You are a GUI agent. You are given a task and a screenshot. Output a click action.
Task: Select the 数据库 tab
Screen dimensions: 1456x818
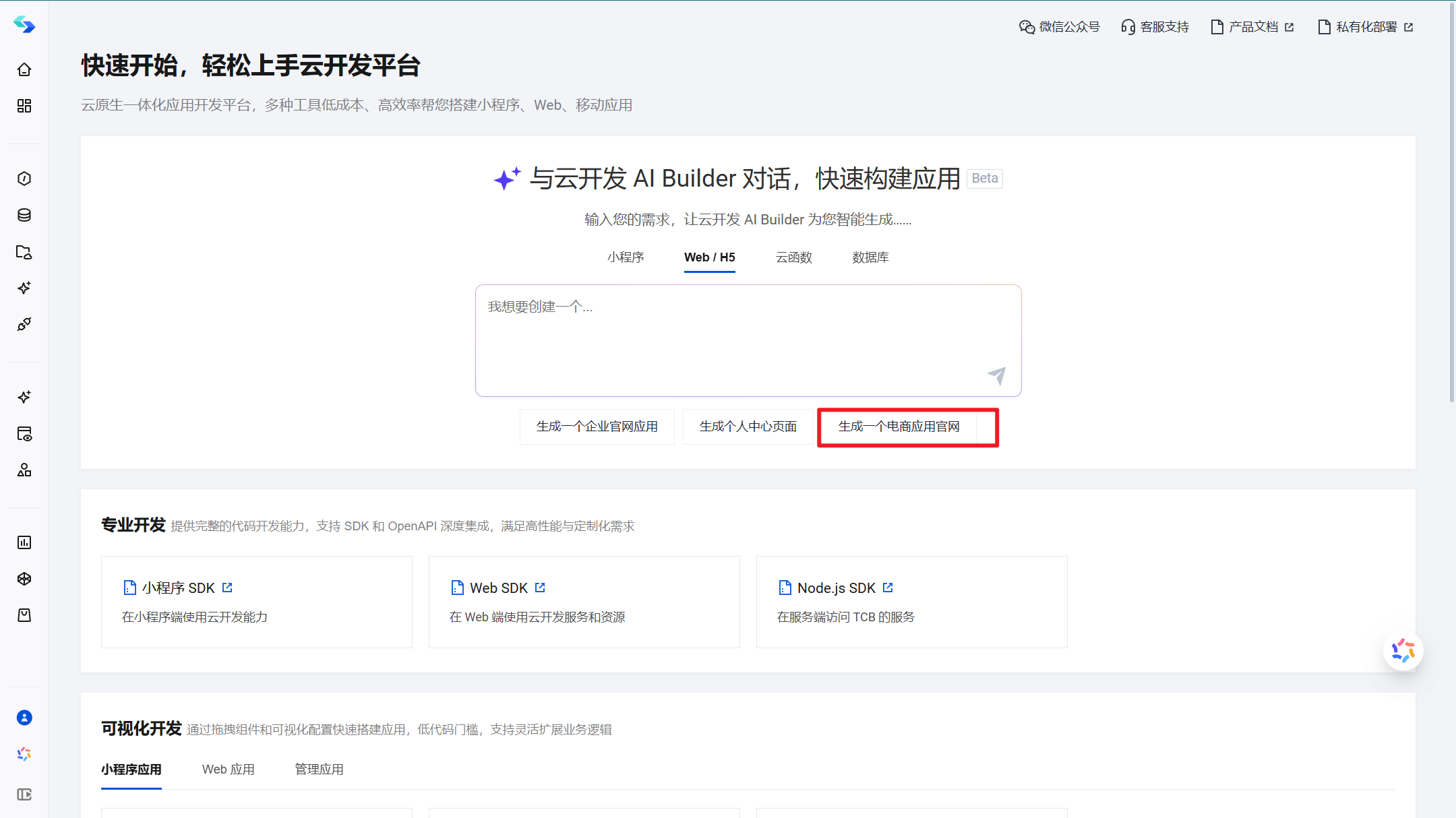tap(870, 257)
